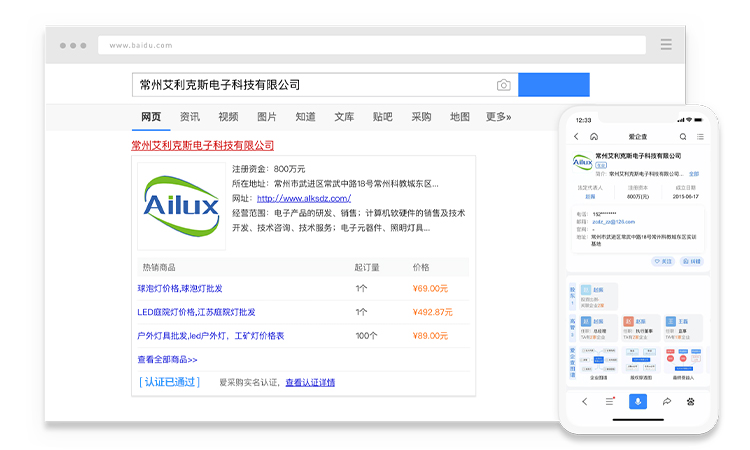Tap the email address link on phone
The image size is (750, 450).
coord(614,222)
